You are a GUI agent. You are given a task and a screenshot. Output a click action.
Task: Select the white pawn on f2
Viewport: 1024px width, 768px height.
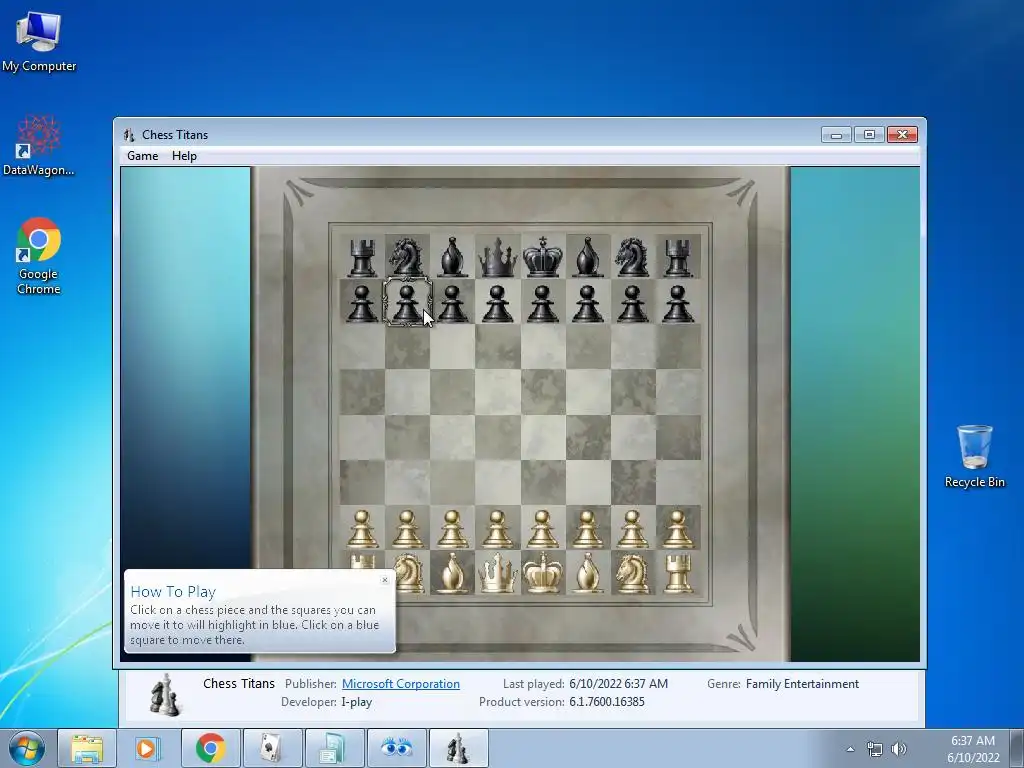pos(588,528)
